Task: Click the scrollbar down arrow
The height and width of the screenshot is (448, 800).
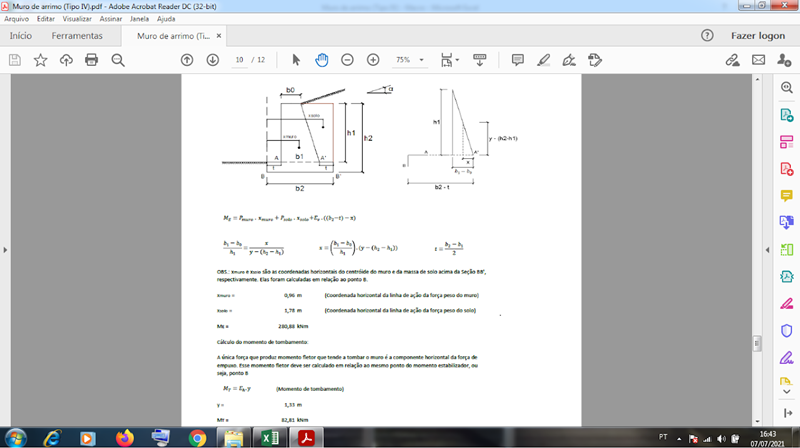Action: 757,421
